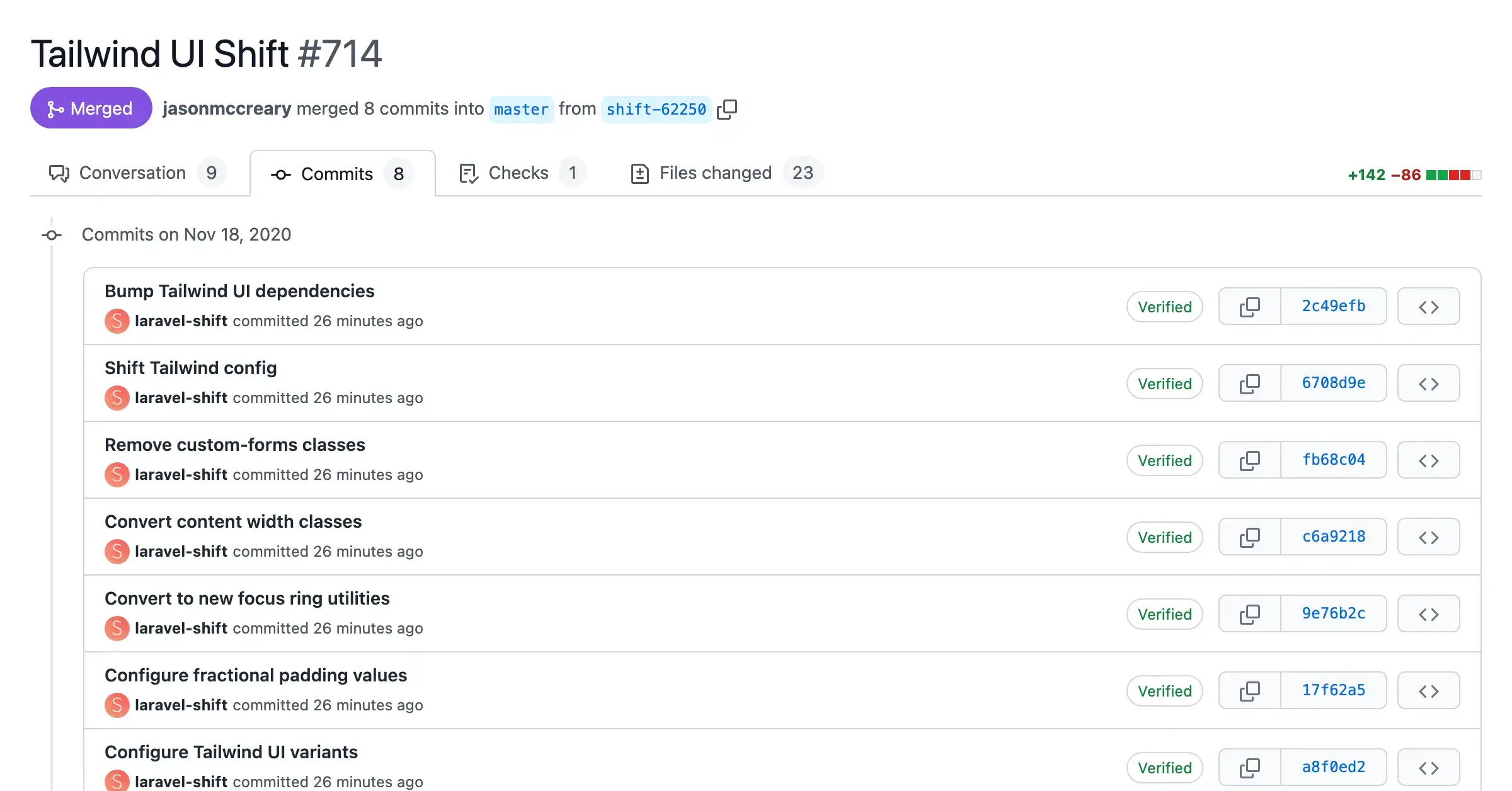Copy the shift-62250 branch name
The width and height of the screenshot is (1512, 791).
[x=728, y=108]
